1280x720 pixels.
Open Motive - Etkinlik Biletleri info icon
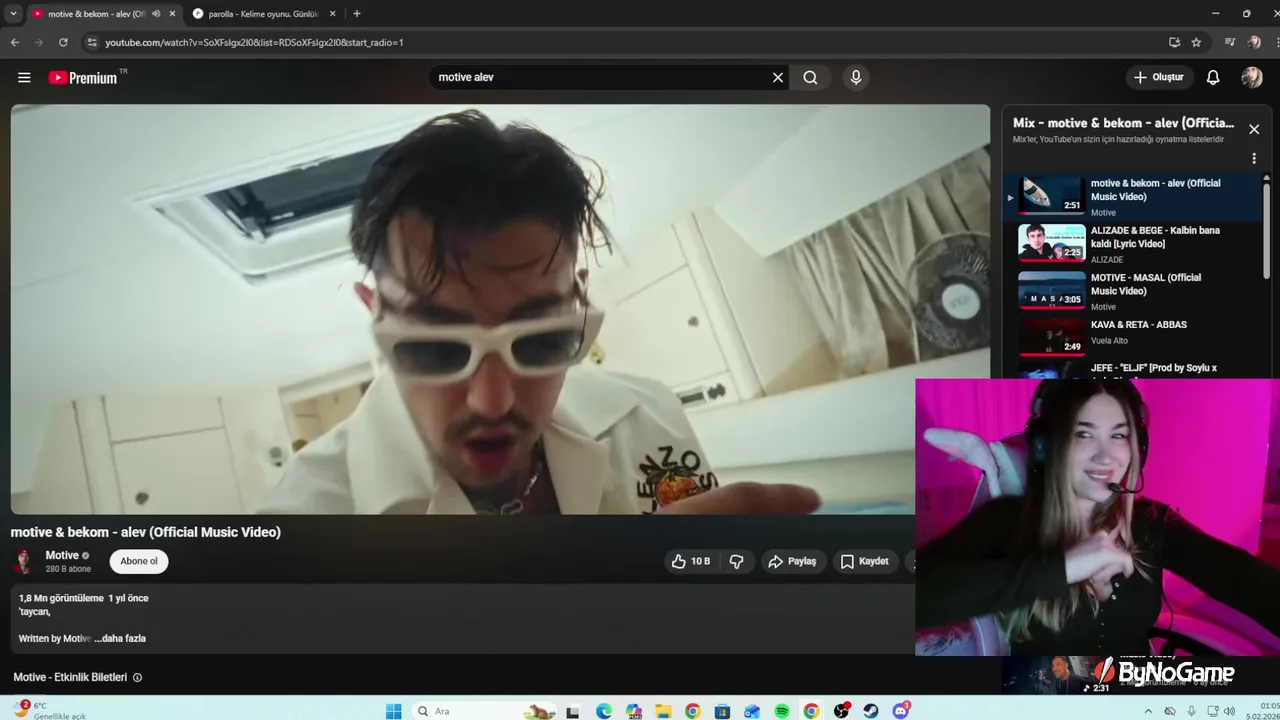coord(138,677)
